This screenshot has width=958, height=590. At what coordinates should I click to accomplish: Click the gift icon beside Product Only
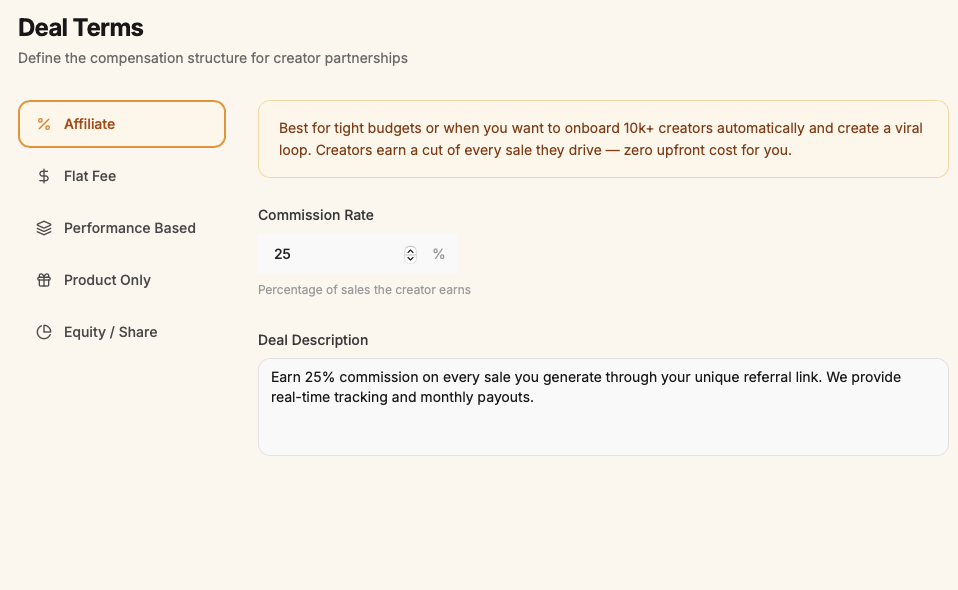click(x=43, y=280)
